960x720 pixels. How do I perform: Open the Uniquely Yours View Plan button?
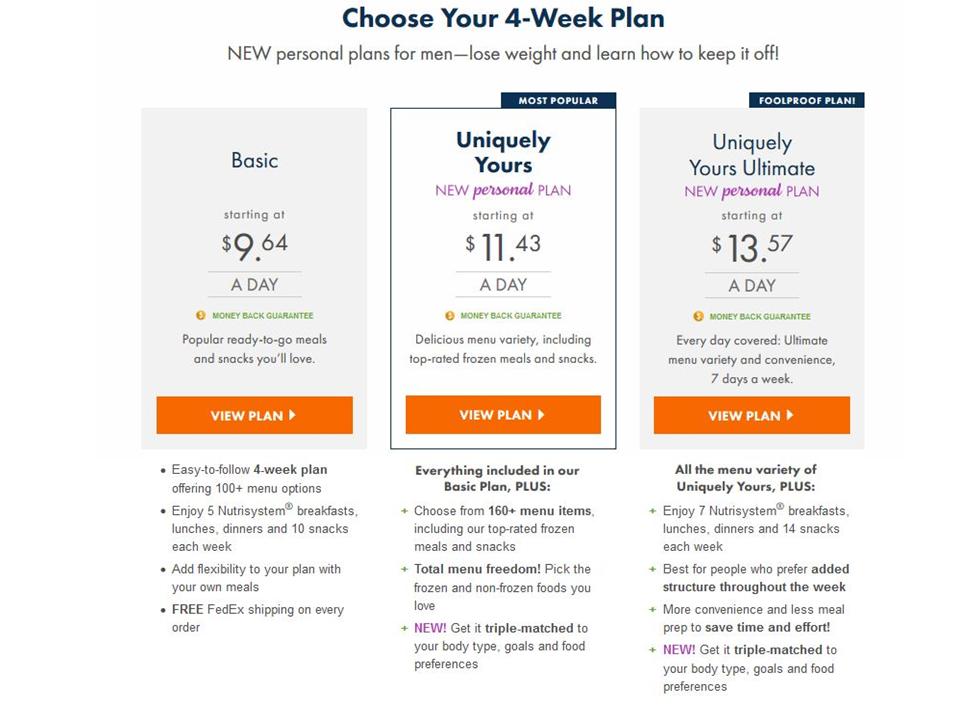point(503,415)
